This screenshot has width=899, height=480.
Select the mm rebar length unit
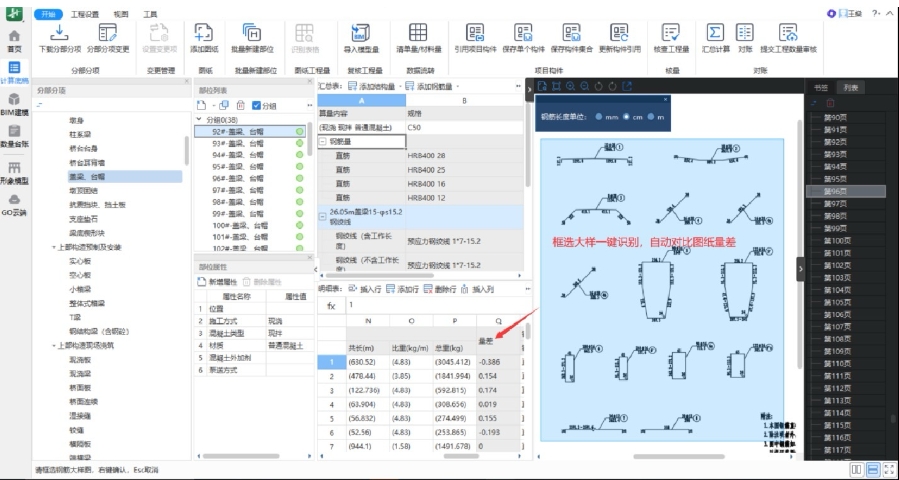click(600, 117)
